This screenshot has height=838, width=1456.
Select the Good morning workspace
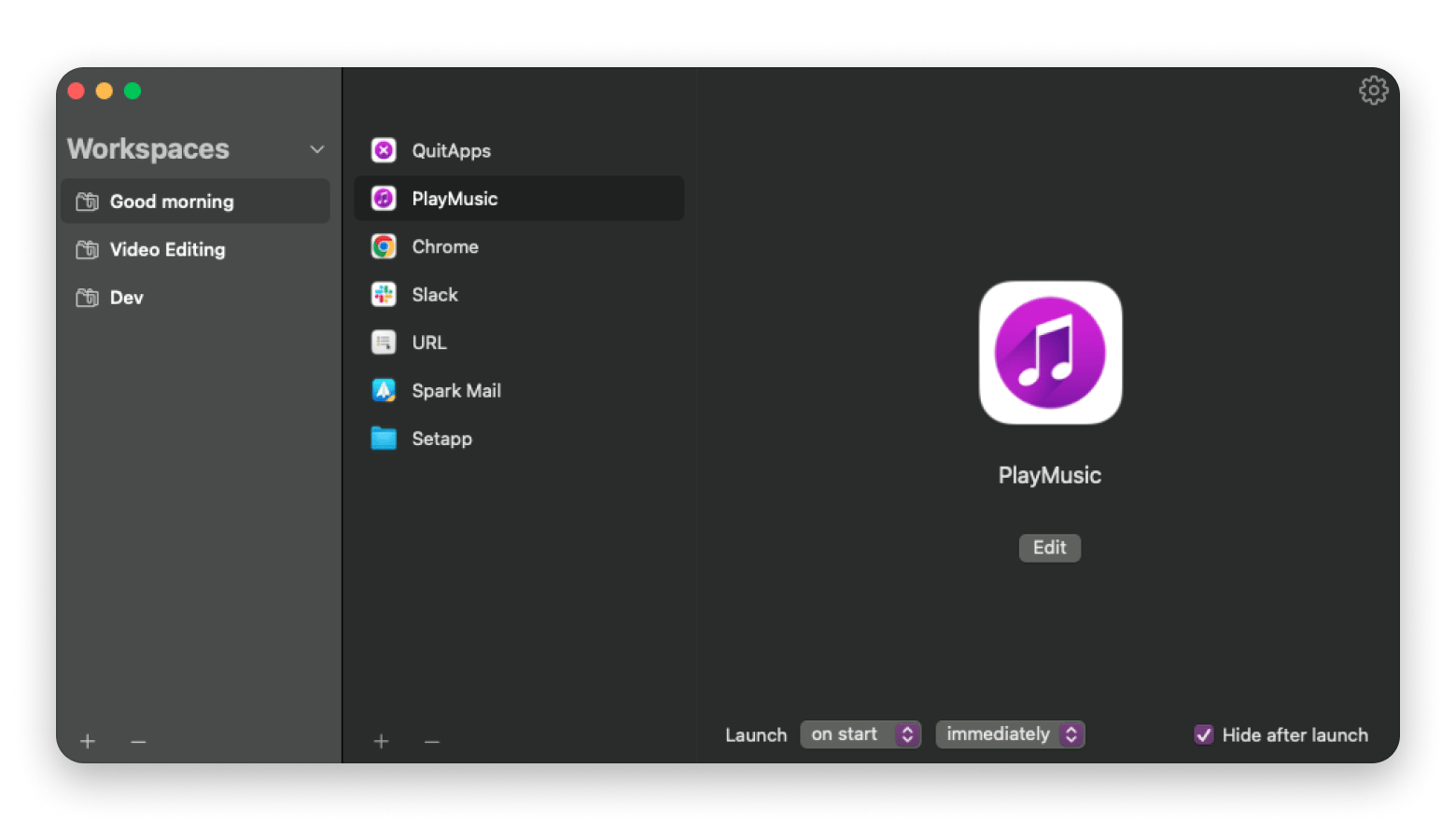pyautogui.click(x=195, y=201)
